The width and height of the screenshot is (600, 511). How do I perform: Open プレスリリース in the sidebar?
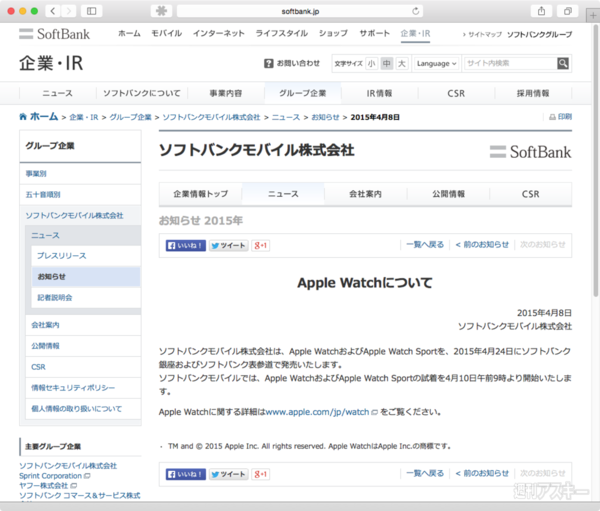pyautogui.click(x=86, y=256)
